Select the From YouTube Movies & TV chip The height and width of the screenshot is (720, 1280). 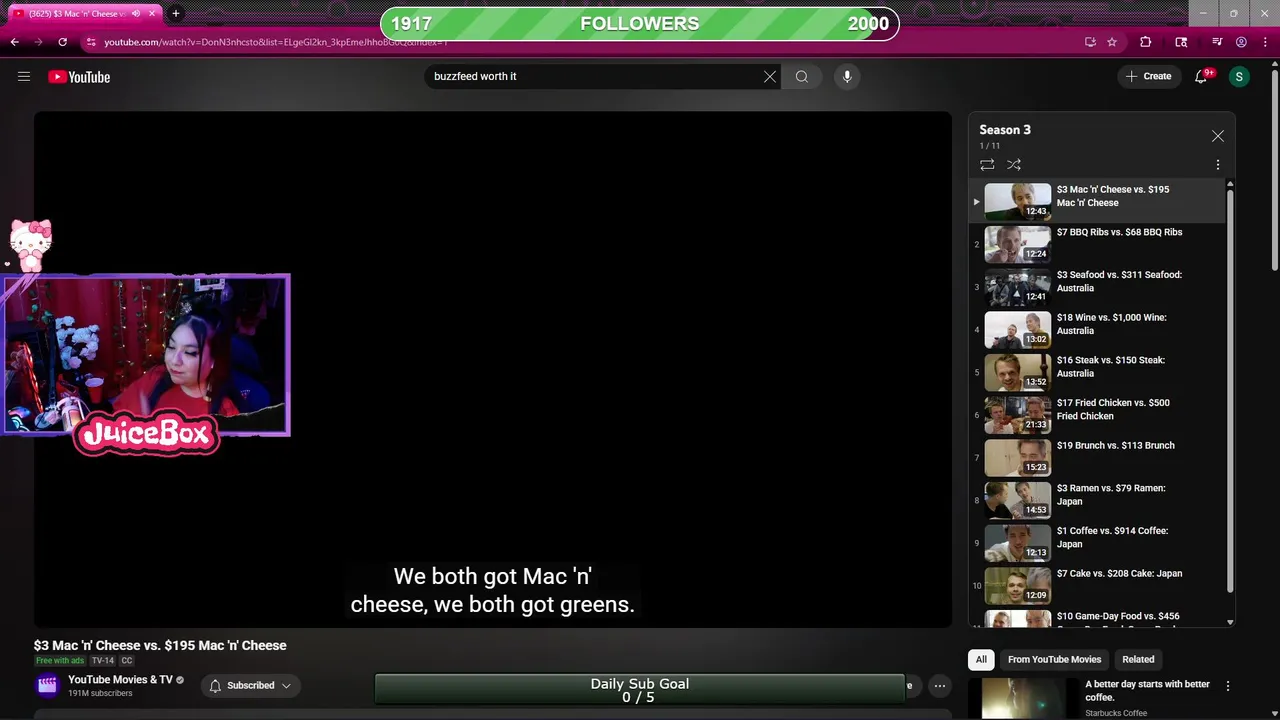coord(1054,659)
